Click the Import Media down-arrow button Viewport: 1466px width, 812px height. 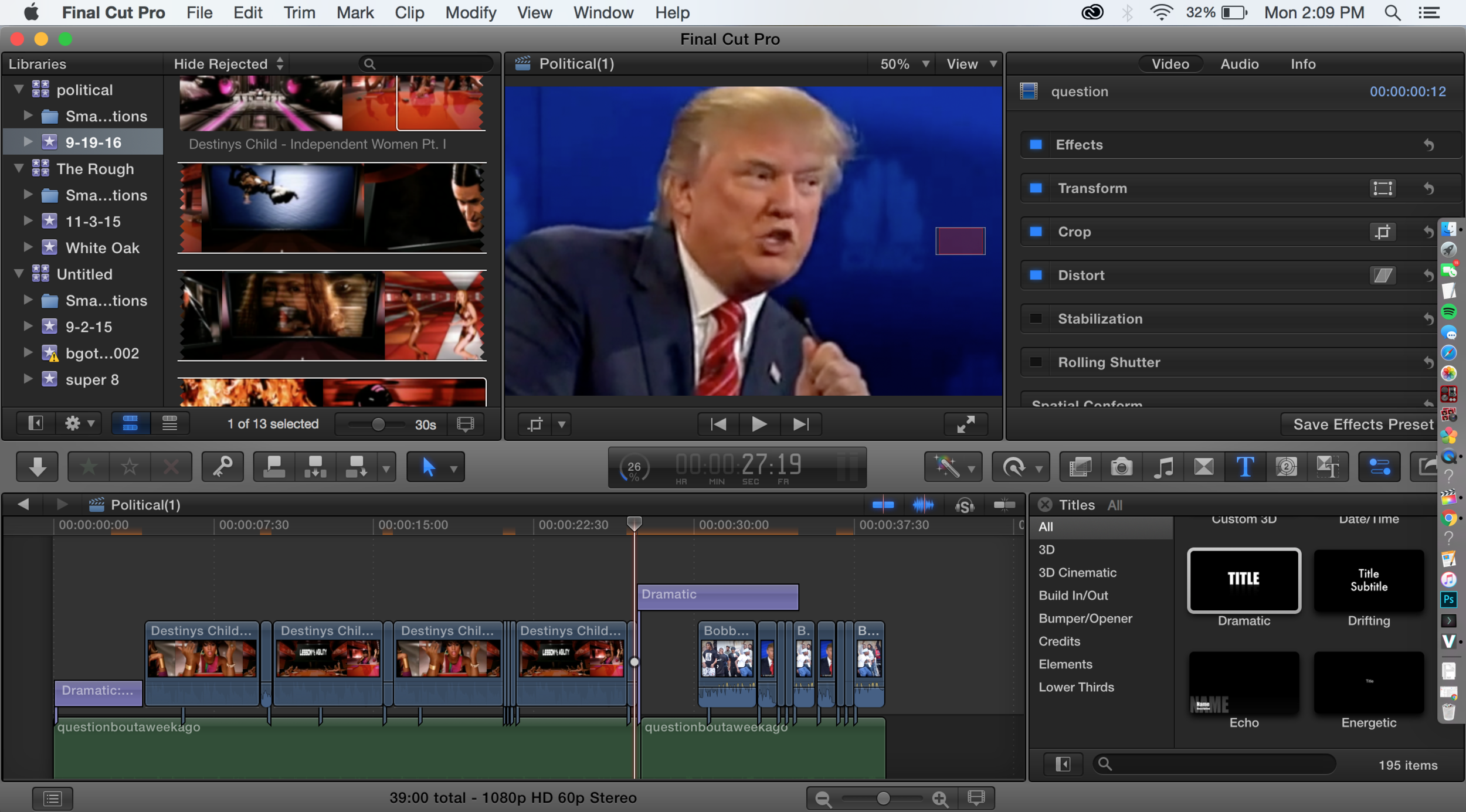coord(38,467)
